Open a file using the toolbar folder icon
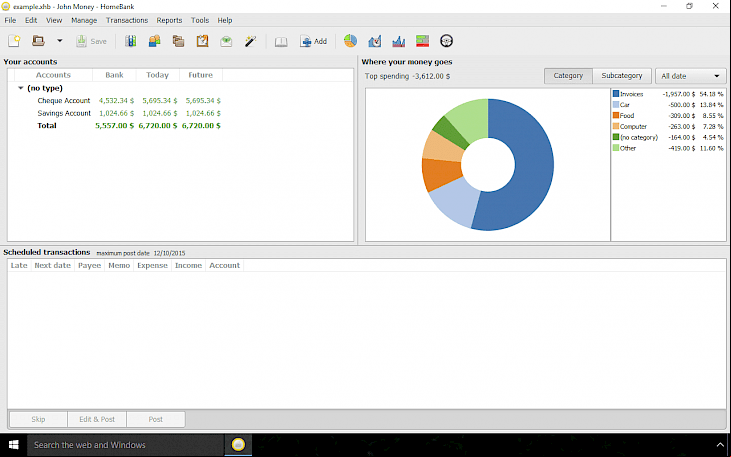This screenshot has height=457, width=731. [x=38, y=41]
